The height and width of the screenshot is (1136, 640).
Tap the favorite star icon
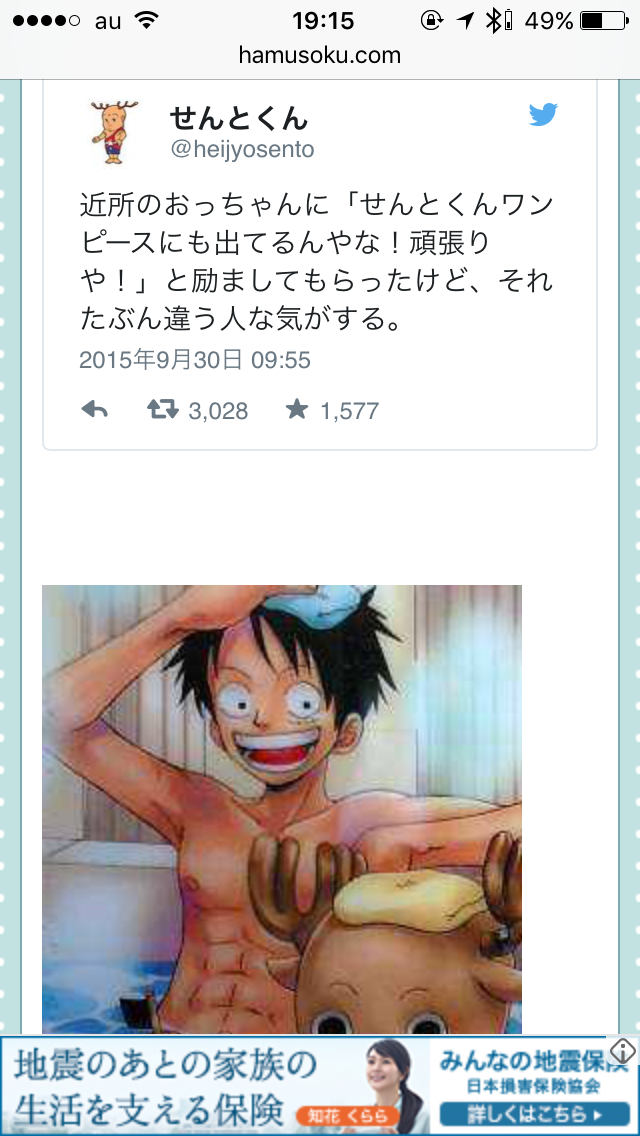point(296,410)
